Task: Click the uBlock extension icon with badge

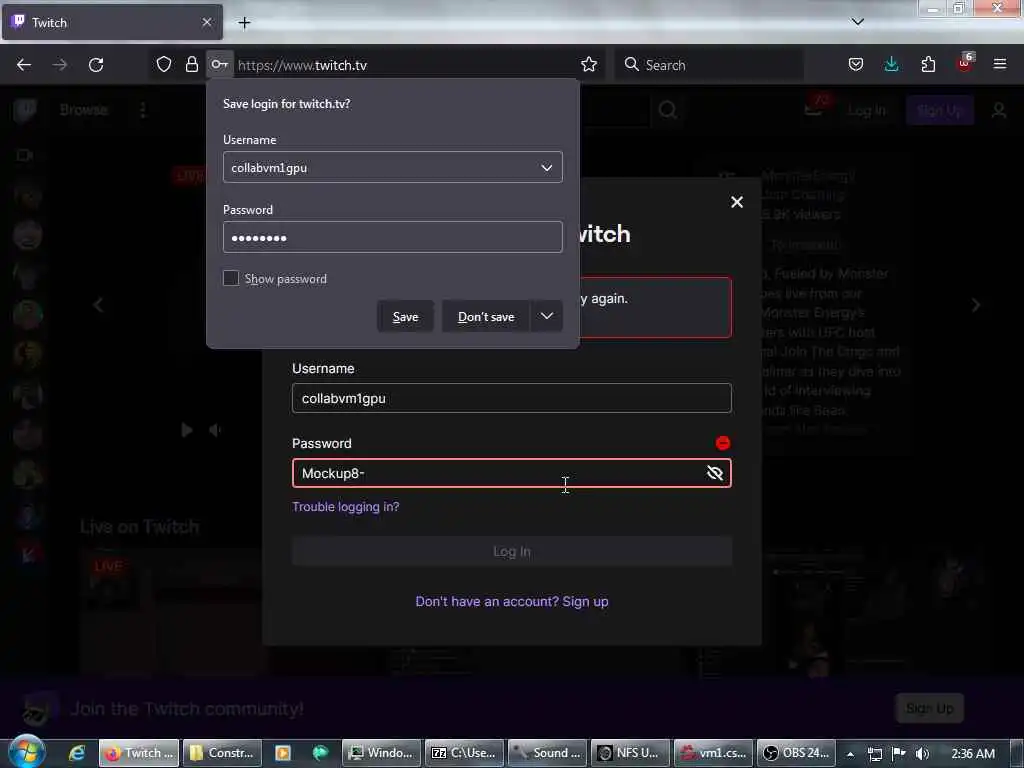Action: tap(965, 63)
